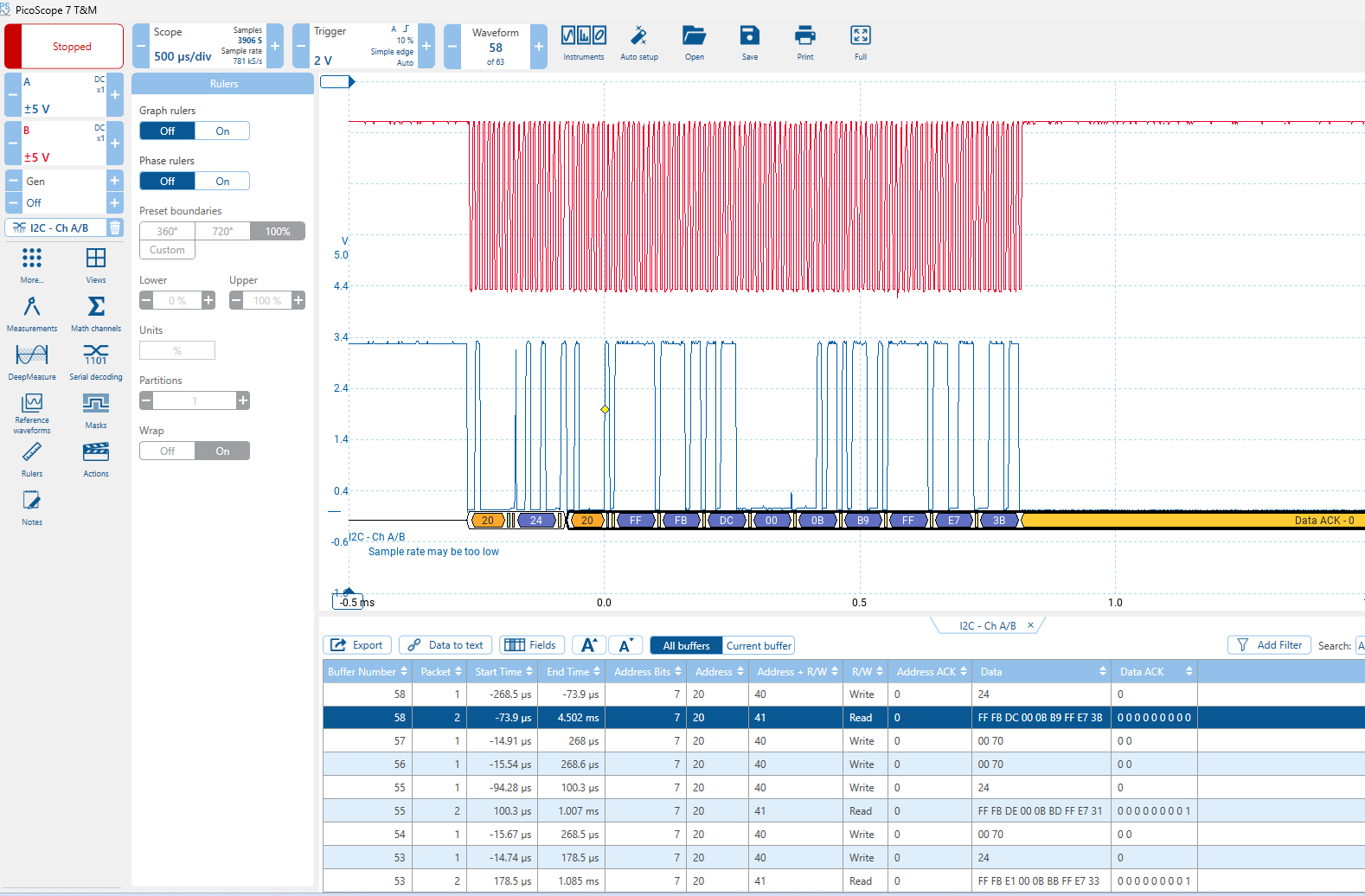Switch to Current buffer view
Screen dimensions: 1365x896
click(x=759, y=645)
